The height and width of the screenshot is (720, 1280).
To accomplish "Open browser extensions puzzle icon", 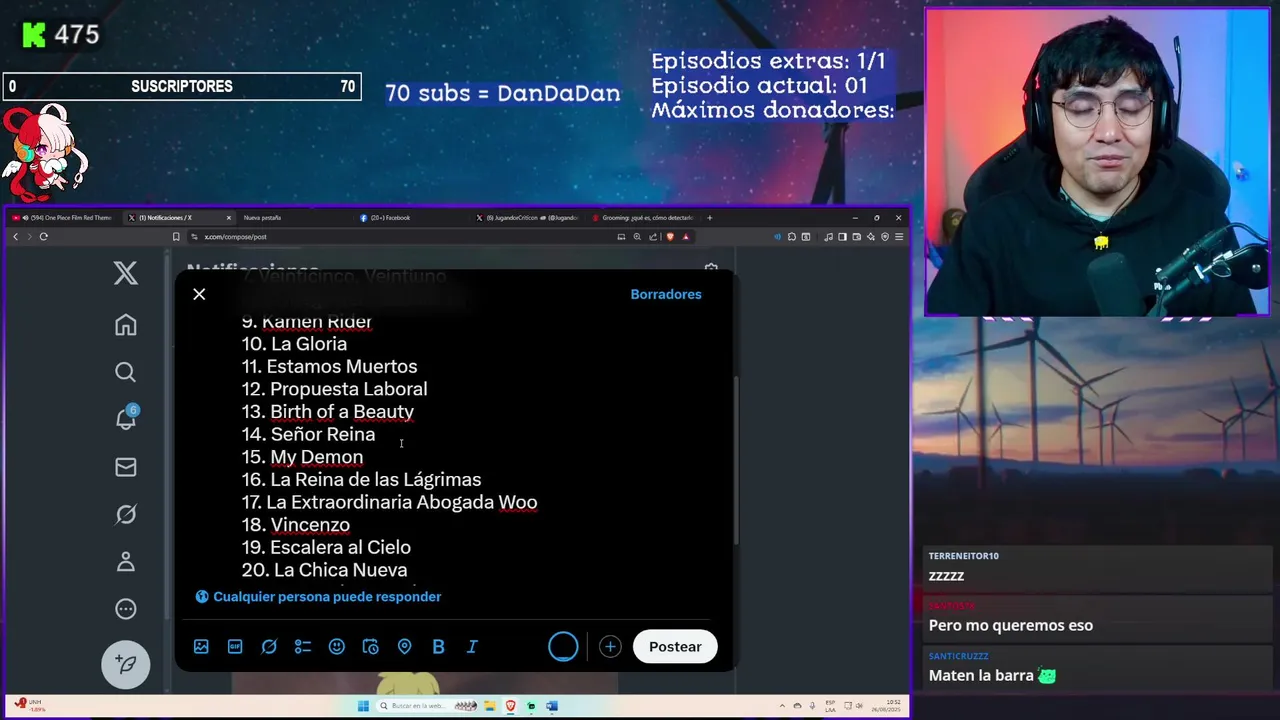I will pos(791,237).
